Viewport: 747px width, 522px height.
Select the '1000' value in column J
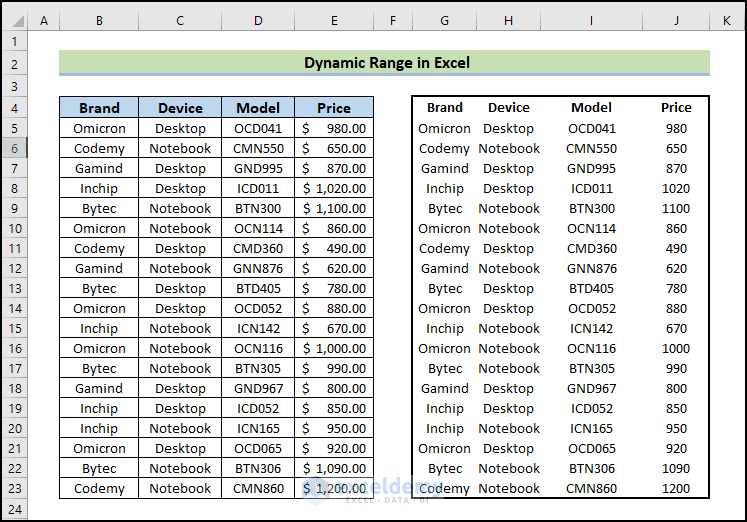click(676, 348)
